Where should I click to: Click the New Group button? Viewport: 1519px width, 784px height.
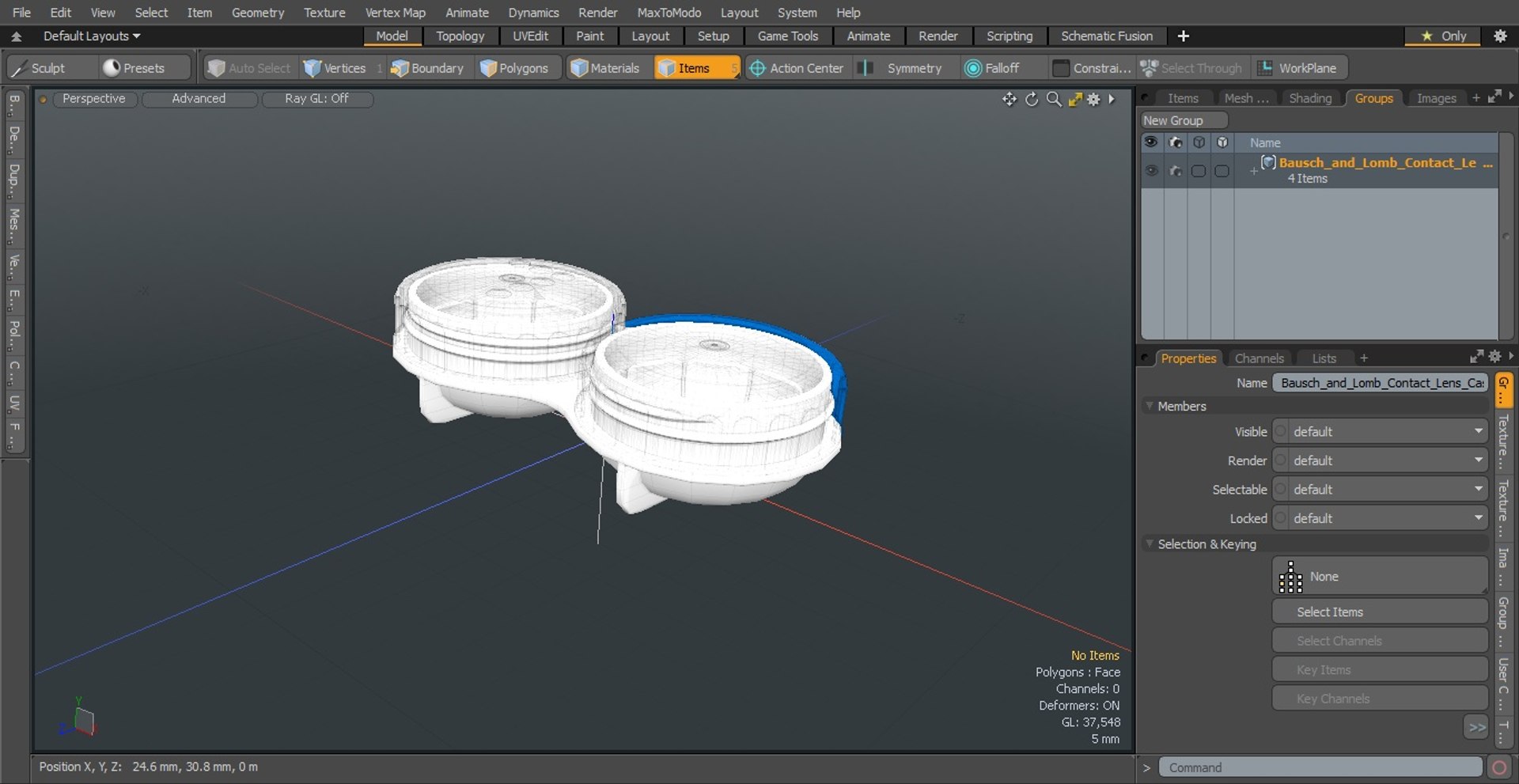click(x=1184, y=120)
